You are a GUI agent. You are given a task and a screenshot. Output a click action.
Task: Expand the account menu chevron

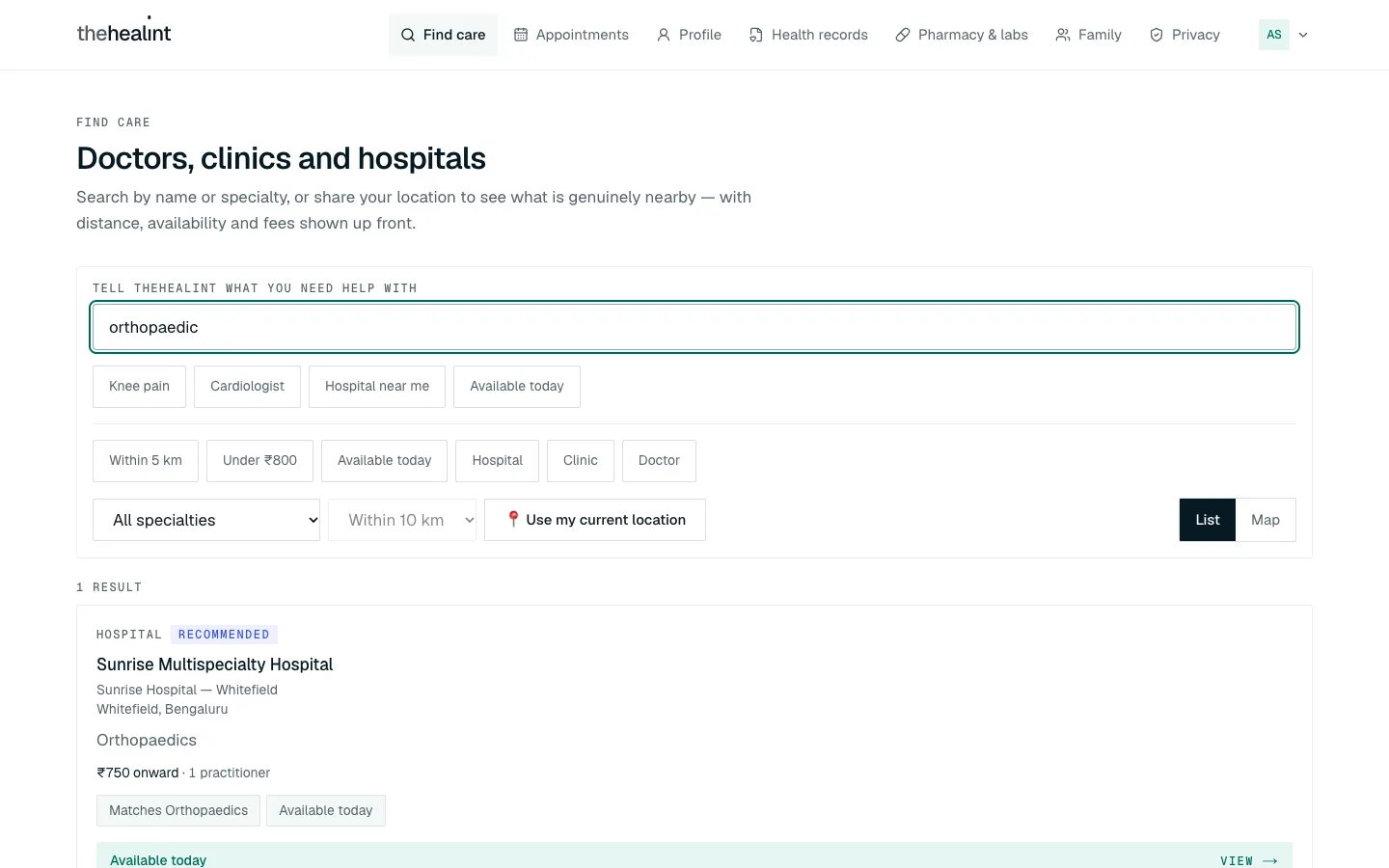tap(1303, 35)
